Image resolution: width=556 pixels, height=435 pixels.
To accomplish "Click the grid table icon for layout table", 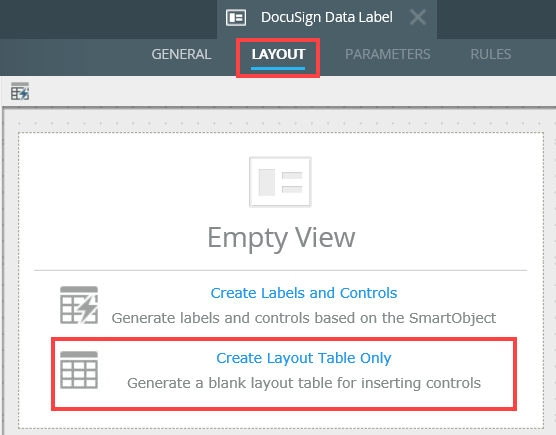I will point(79,370).
